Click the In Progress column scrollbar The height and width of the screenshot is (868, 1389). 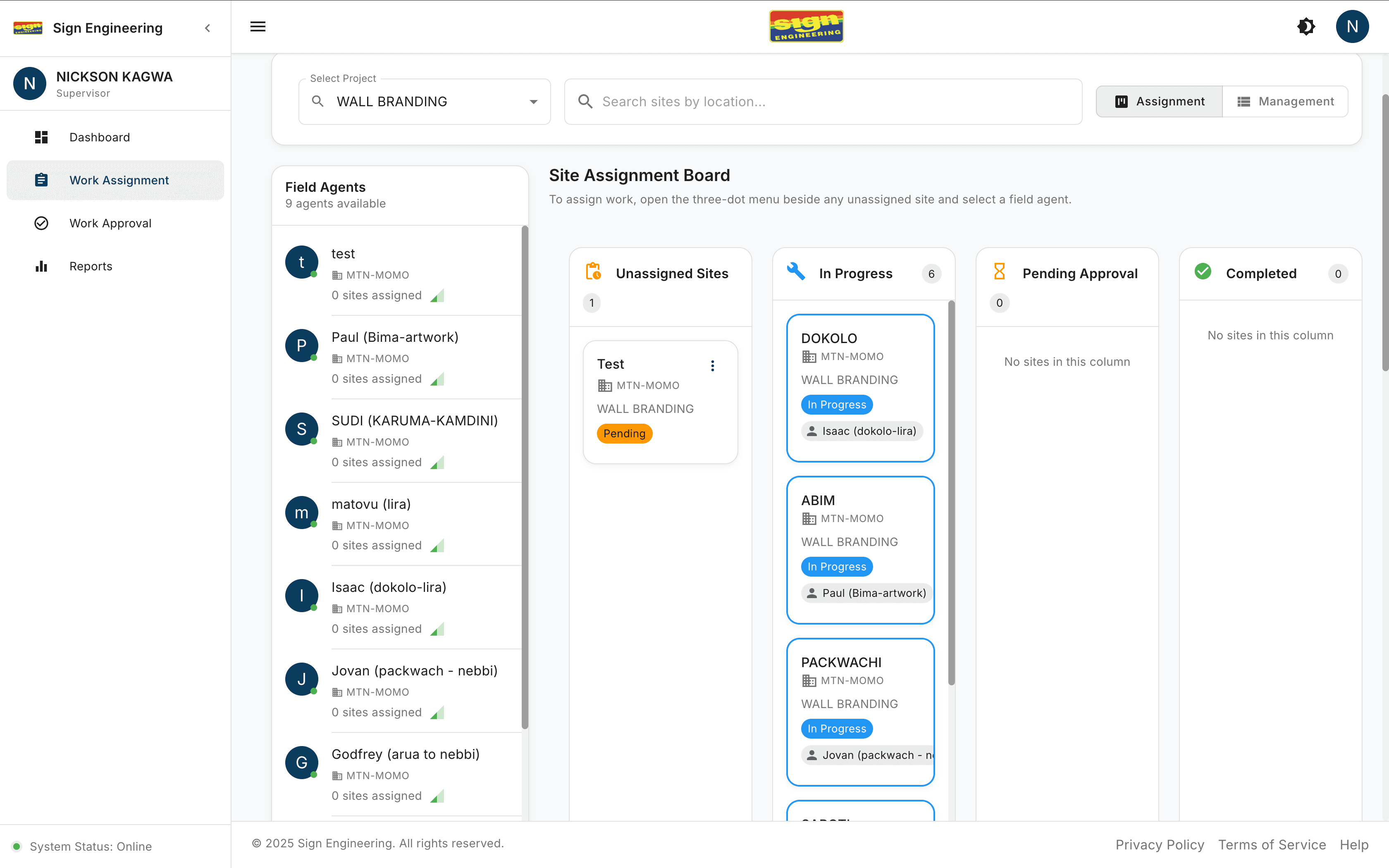coord(951,493)
